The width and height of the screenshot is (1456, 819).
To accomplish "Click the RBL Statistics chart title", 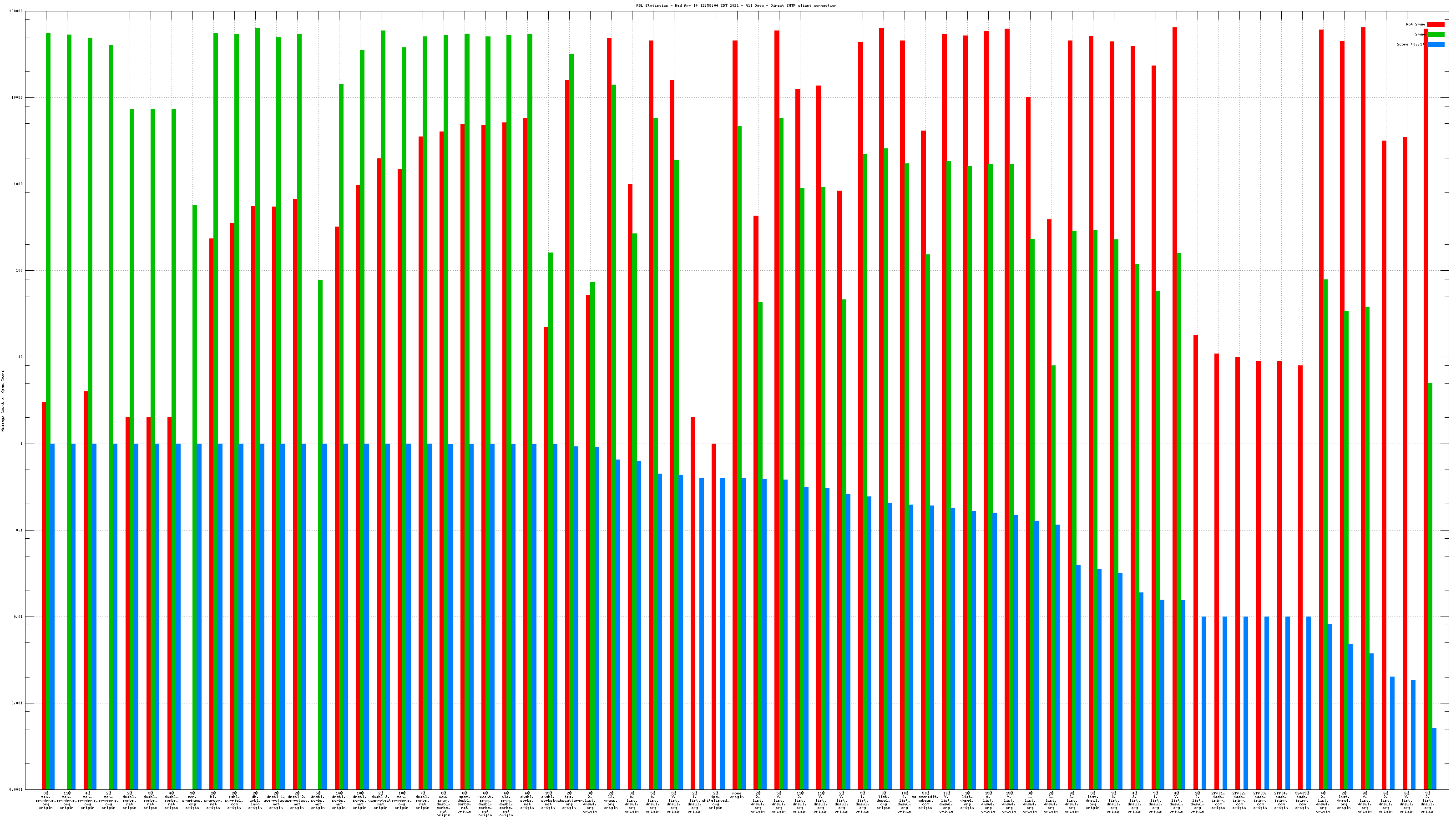I will pyautogui.click(x=736, y=5).
